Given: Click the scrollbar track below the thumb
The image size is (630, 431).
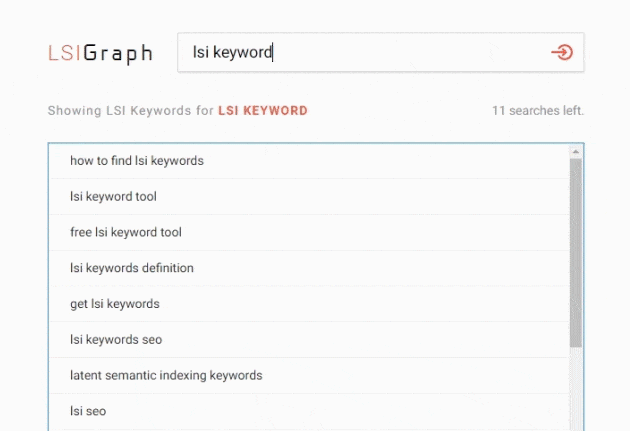Looking at the screenshot, I should 576,389.
